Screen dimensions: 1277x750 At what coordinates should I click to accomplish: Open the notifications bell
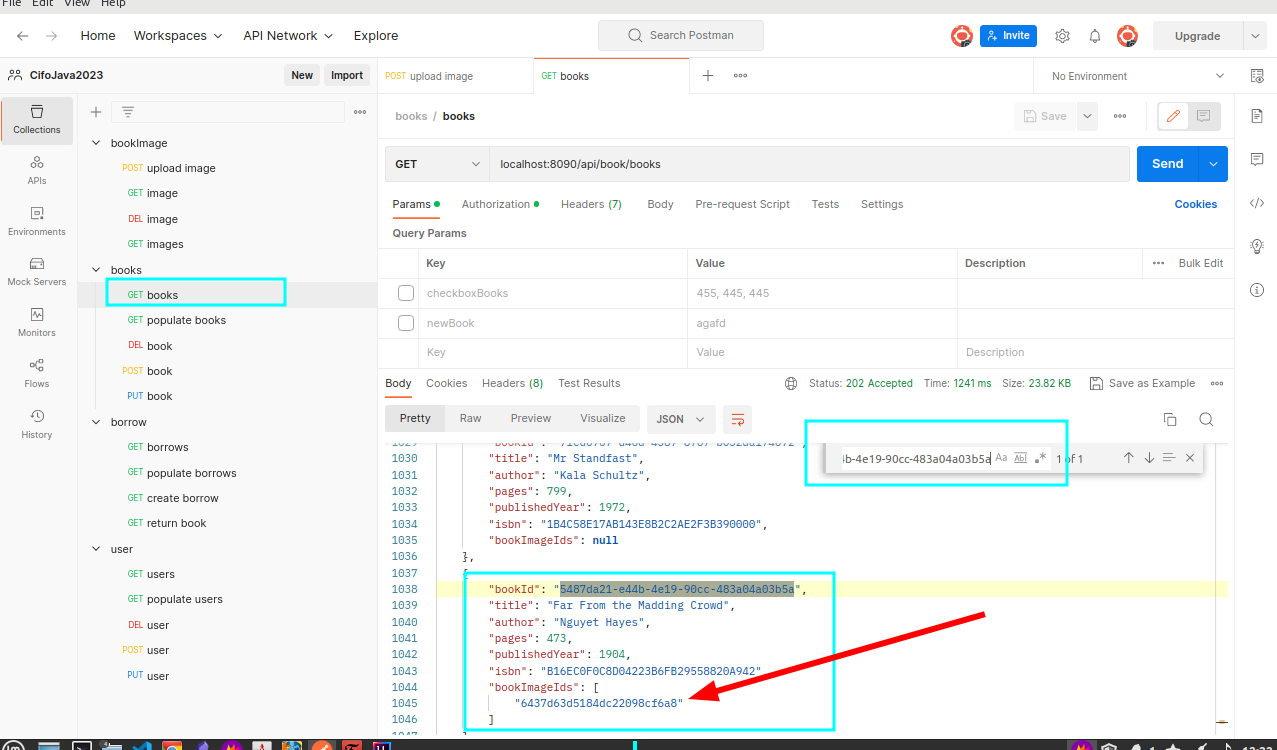tap(1095, 36)
